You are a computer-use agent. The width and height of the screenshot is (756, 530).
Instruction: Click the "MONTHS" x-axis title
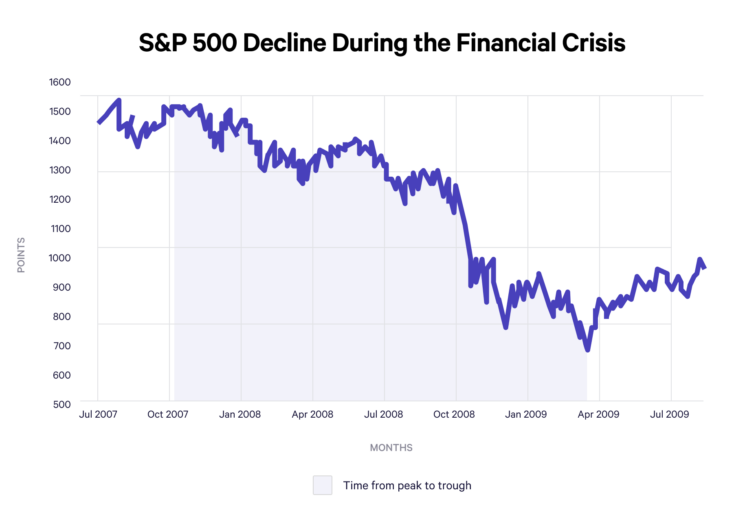pyautogui.click(x=391, y=448)
